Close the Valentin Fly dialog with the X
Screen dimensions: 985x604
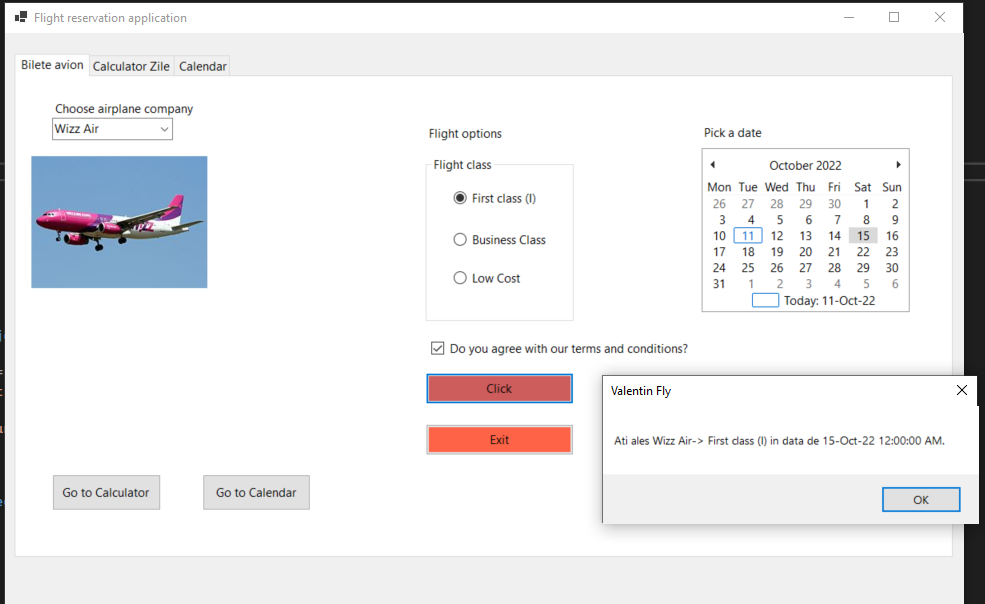961,390
